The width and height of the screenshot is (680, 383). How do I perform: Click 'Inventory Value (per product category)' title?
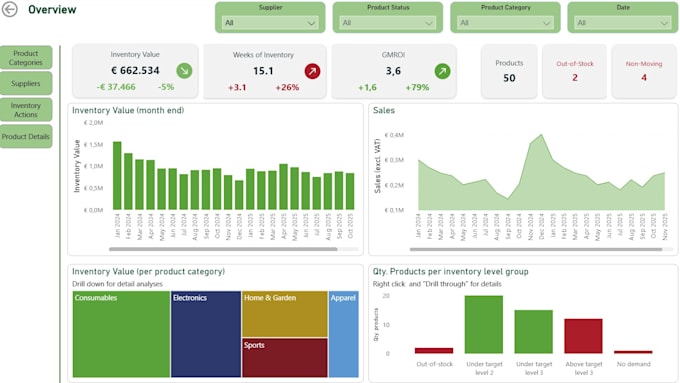click(x=148, y=272)
